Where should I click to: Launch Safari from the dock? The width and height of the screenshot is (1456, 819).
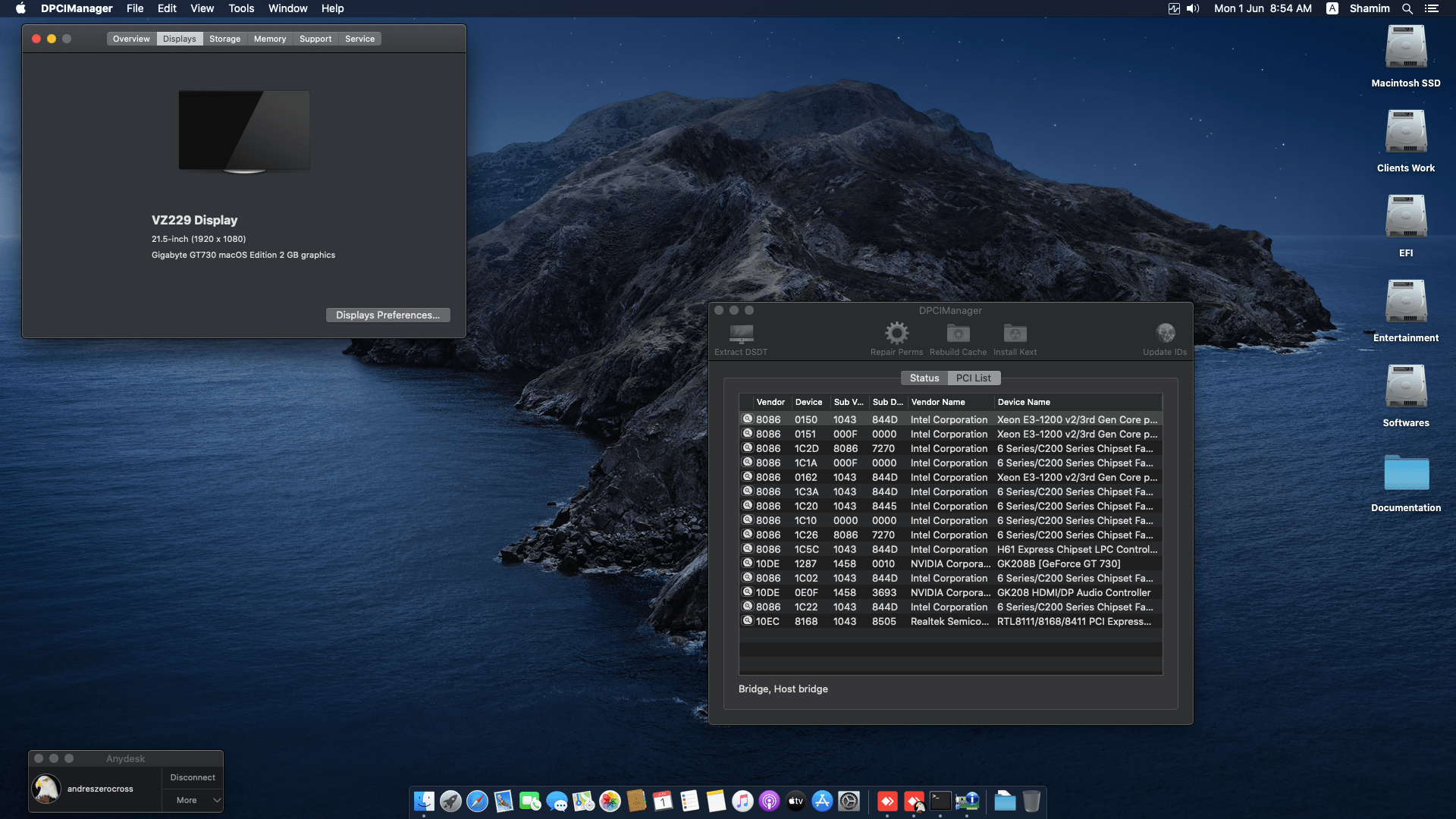[x=477, y=801]
